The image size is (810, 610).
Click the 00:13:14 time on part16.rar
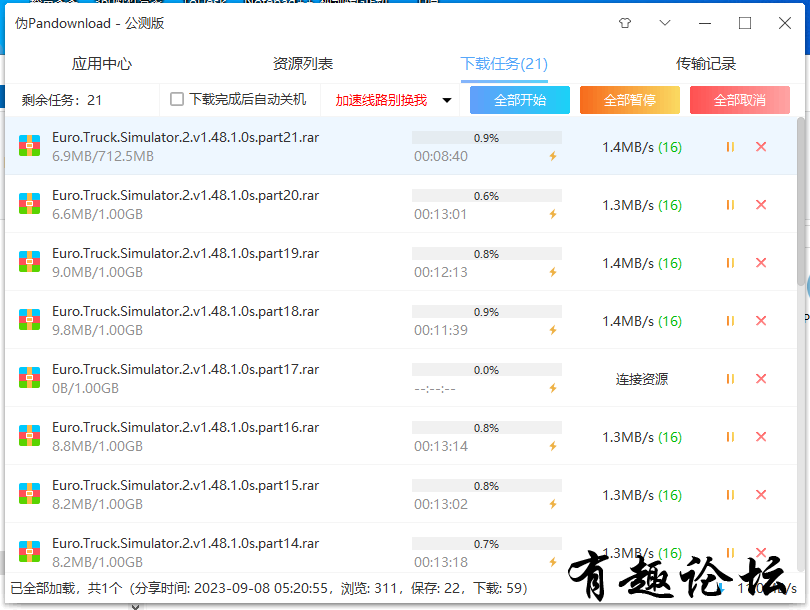tap(441, 446)
